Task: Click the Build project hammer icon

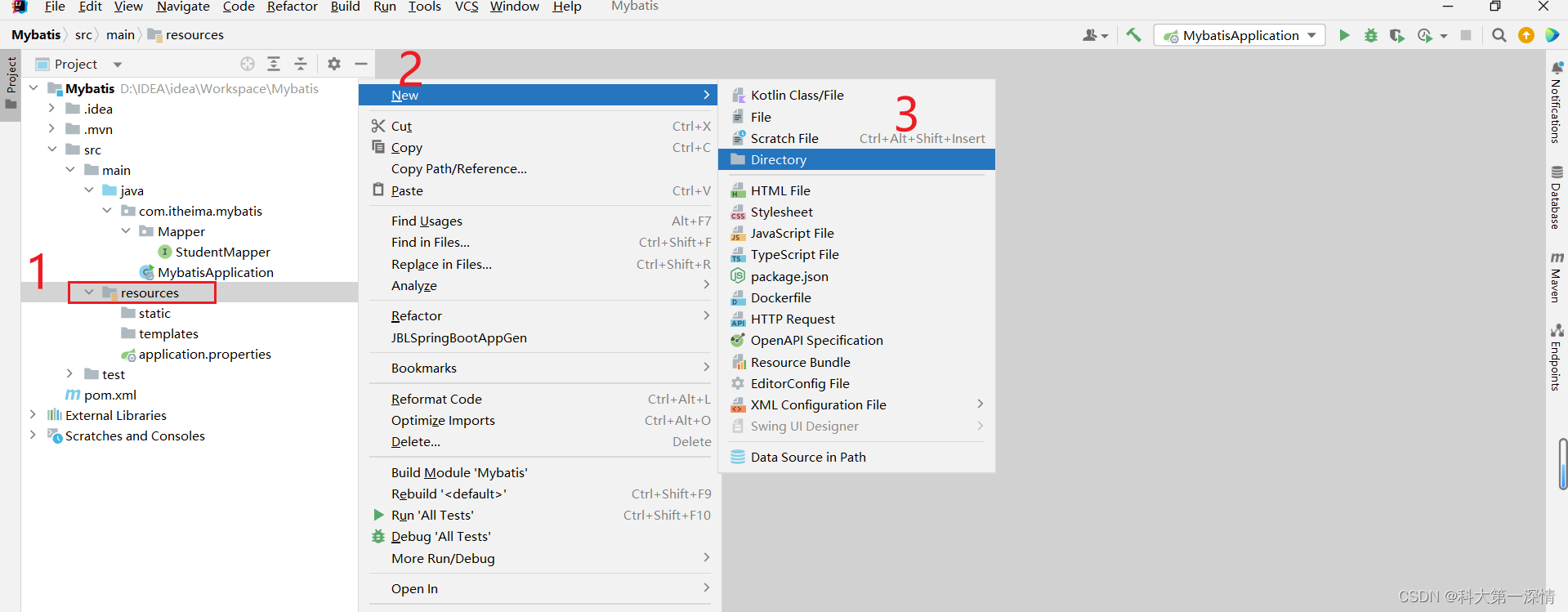Action: (1133, 35)
